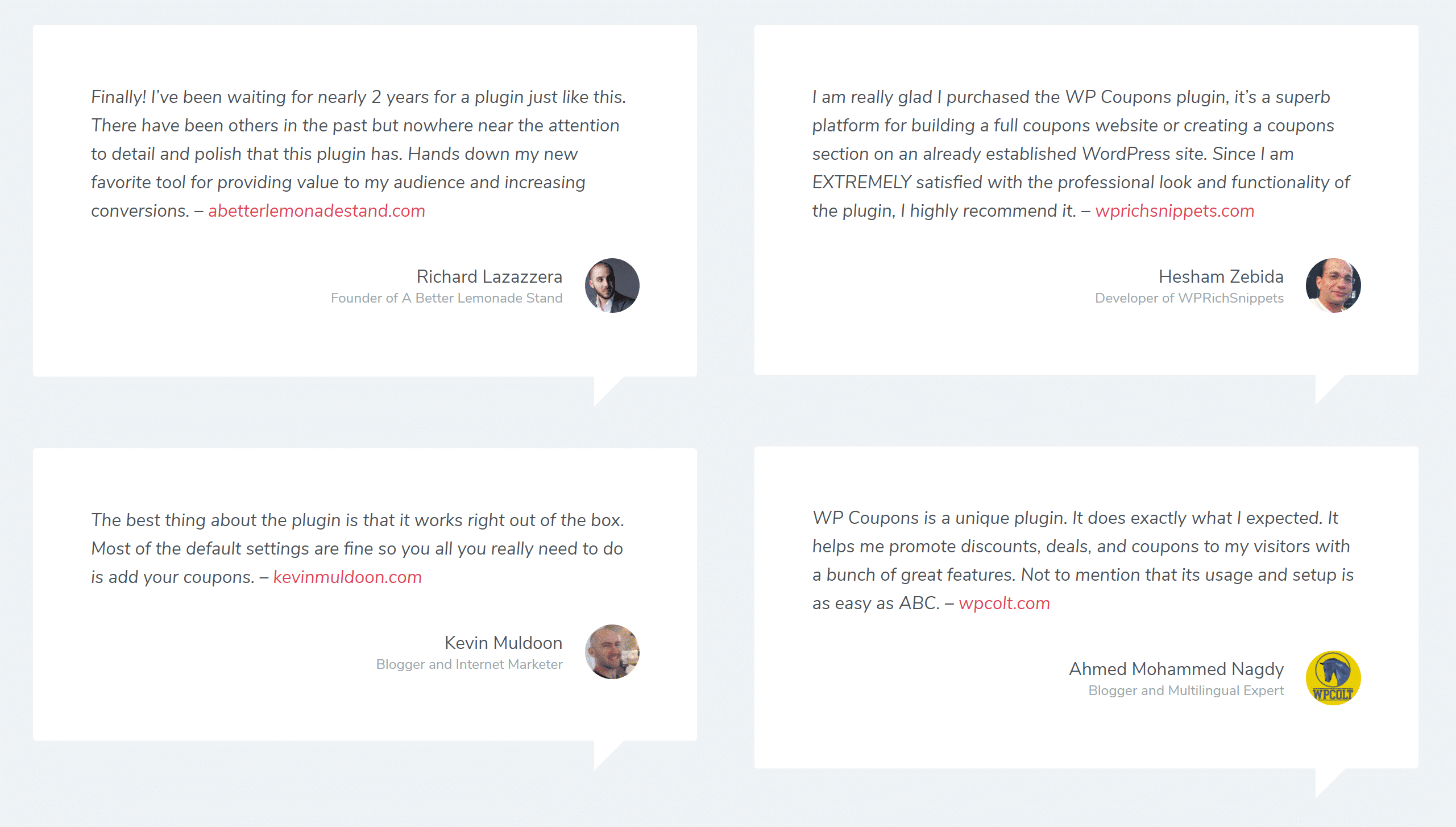The width and height of the screenshot is (1456, 827).
Task: Click Kevin Muldoon name text
Action: pos(503,641)
